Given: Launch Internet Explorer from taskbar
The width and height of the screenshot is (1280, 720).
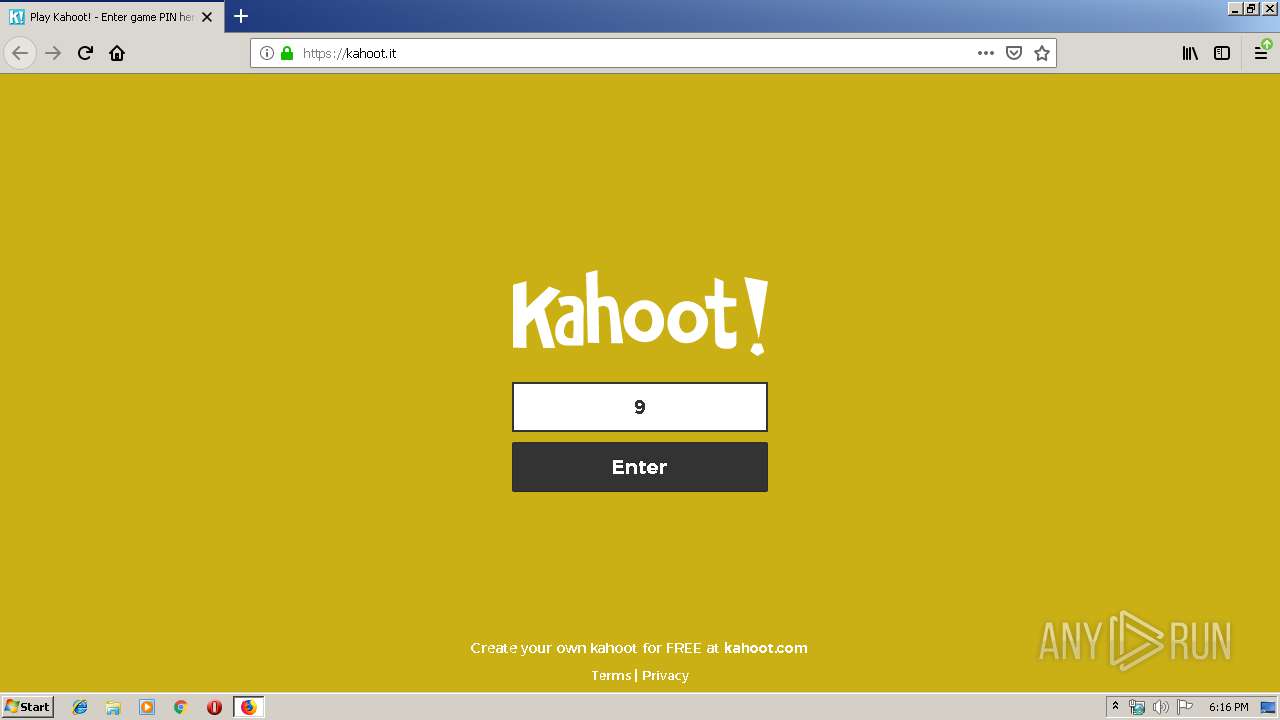Looking at the screenshot, I should pyautogui.click(x=80, y=707).
